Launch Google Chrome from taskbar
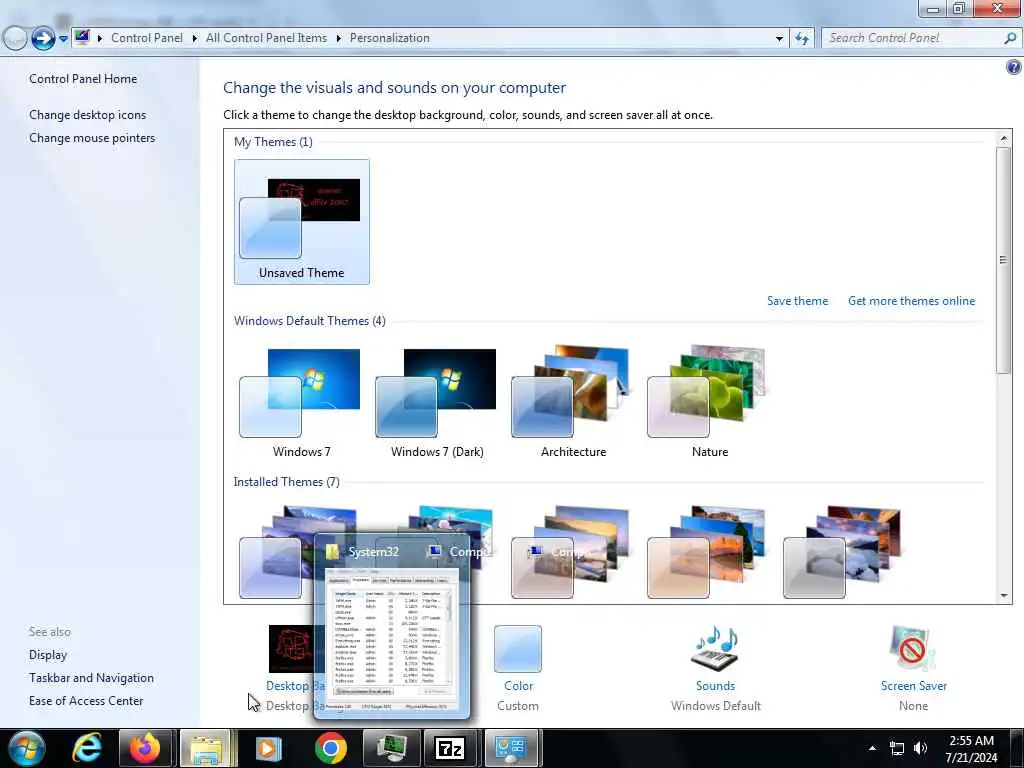Viewport: 1024px width, 768px height. click(330, 748)
